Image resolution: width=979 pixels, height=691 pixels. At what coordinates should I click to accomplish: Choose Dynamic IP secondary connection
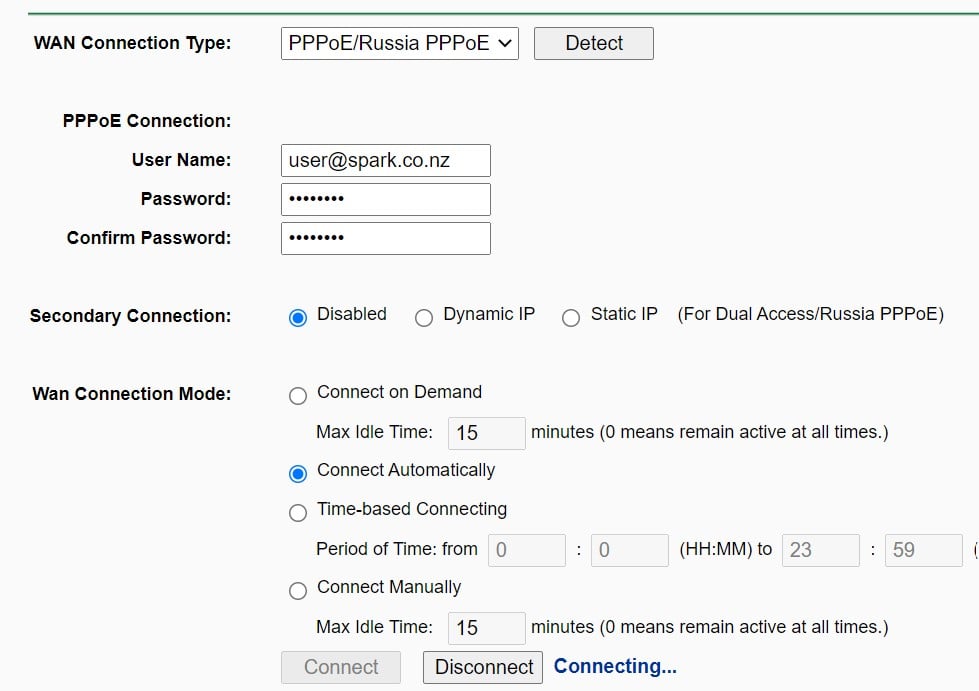click(x=424, y=317)
